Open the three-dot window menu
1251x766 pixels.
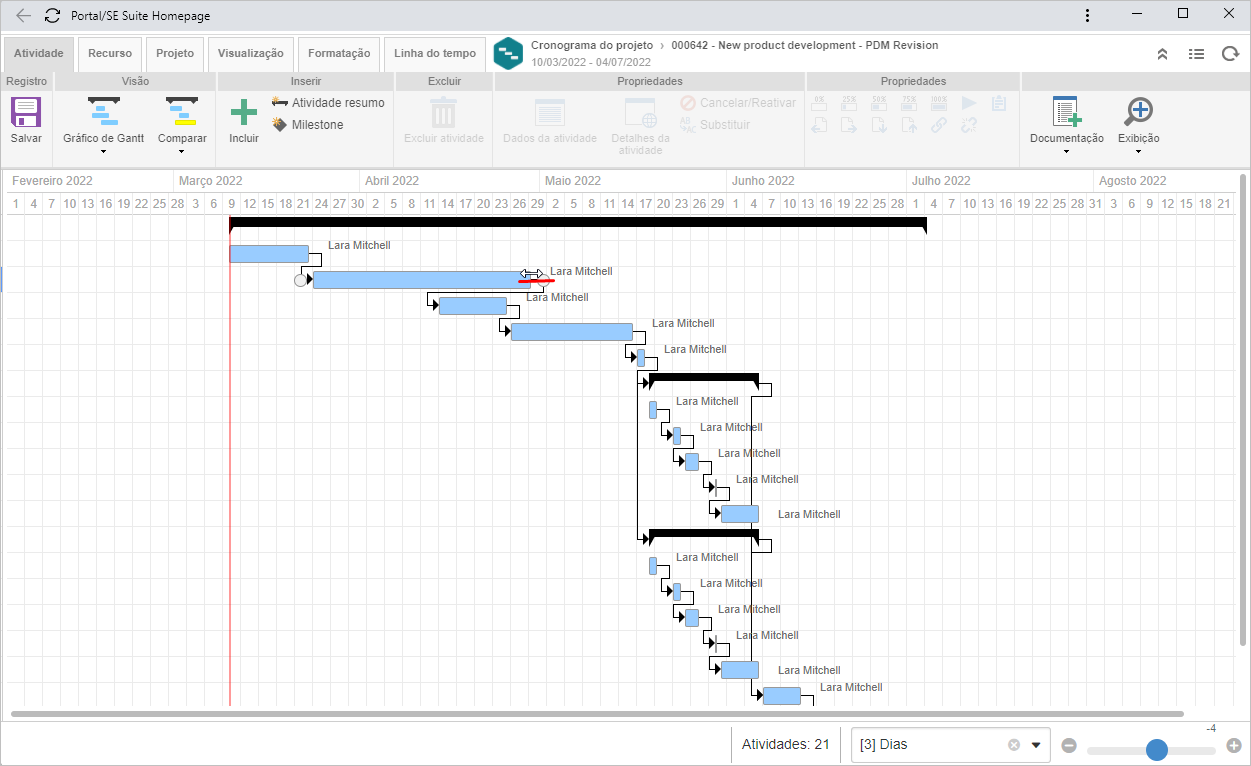(1088, 16)
